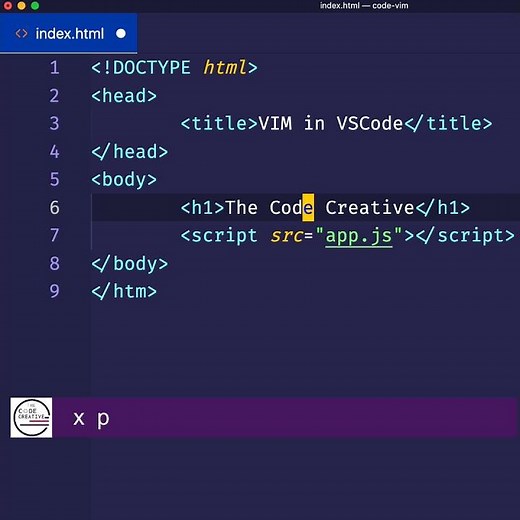The height and width of the screenshot is (520, 520).
Task: Click the src attribute on line 7
Action: point(287,236)
